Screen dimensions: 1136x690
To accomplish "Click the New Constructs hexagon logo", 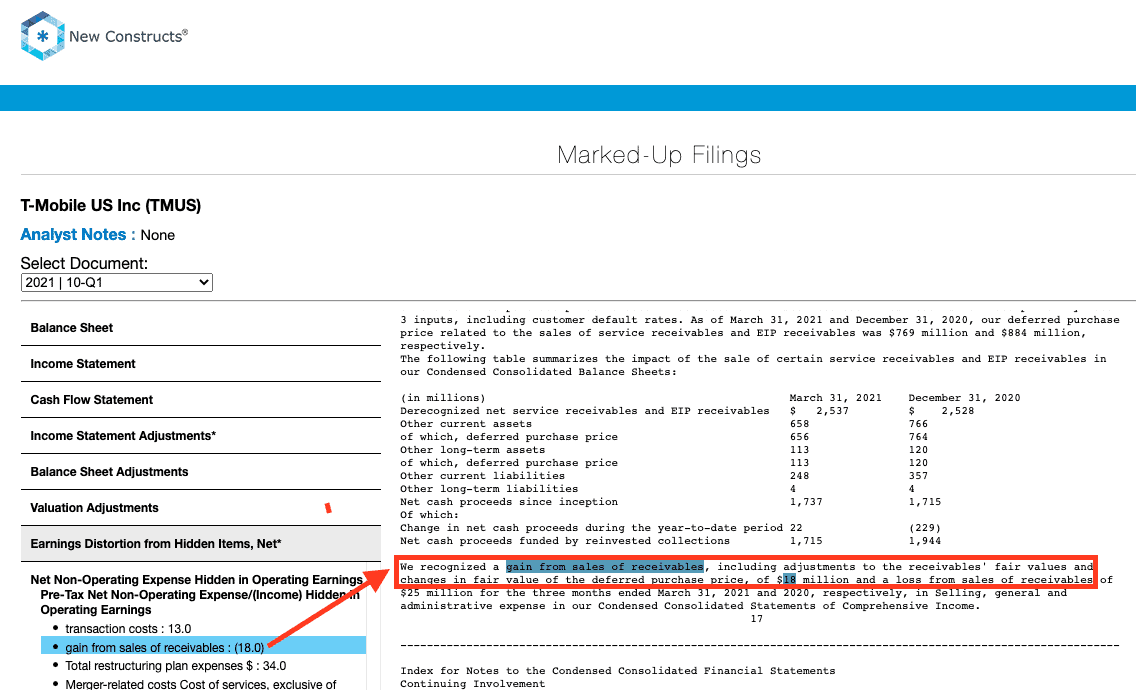I will (43, 36).
